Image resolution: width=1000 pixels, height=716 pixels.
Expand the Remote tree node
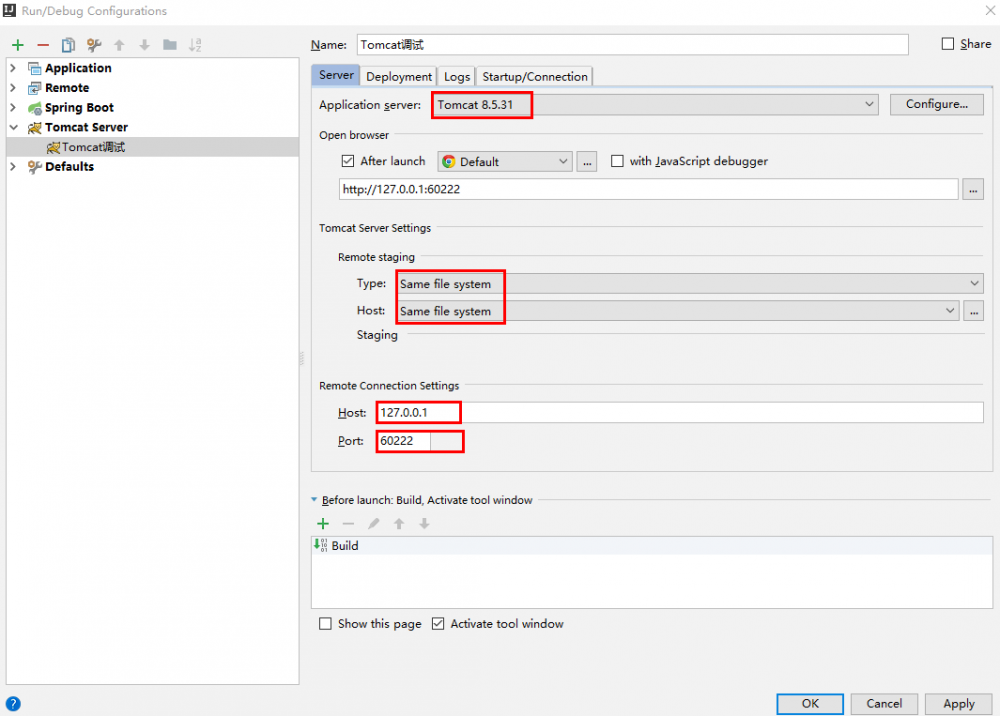coord(13,88)
